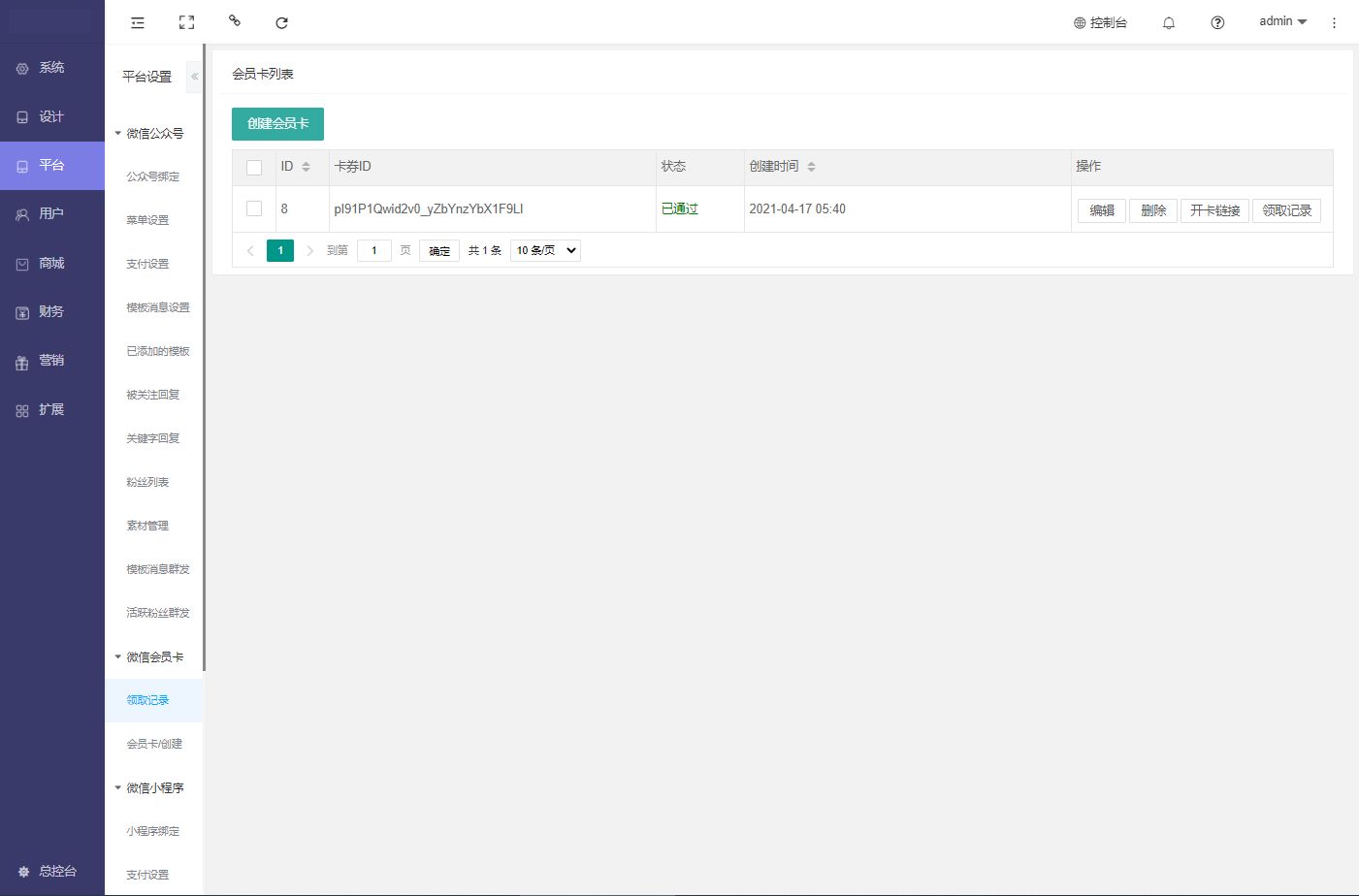
Task: Open the vertical three-dot more menu
Action: click(1334, 22)
